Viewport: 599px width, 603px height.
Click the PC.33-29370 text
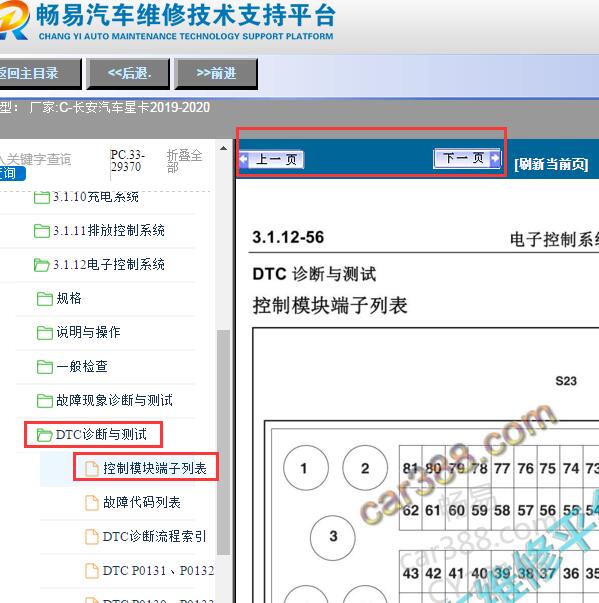(x=127, y=161)
